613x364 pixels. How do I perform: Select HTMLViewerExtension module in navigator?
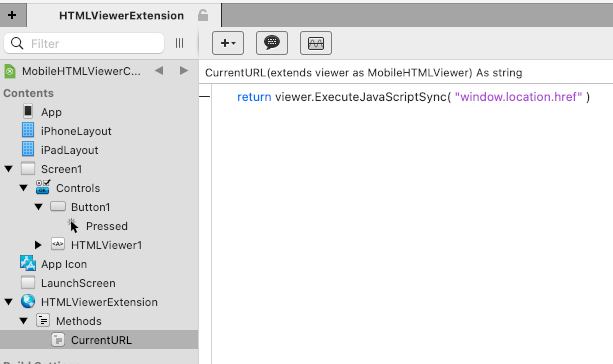coord(99,302)
